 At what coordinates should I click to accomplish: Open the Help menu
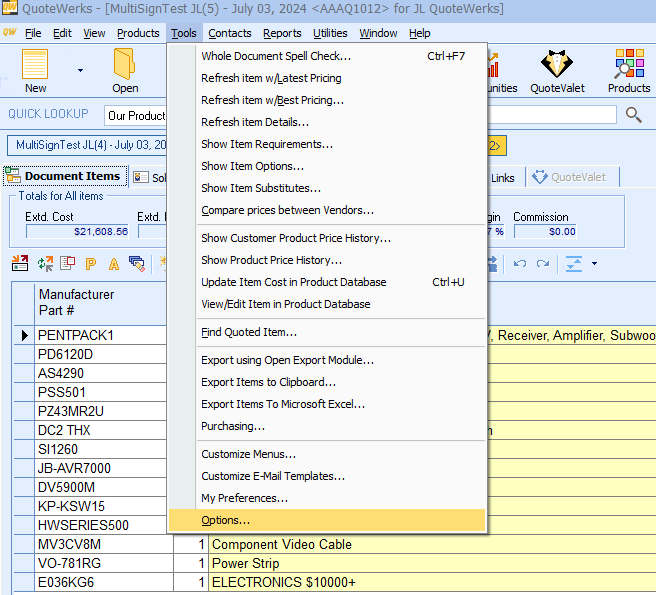(x=420, y=33)
